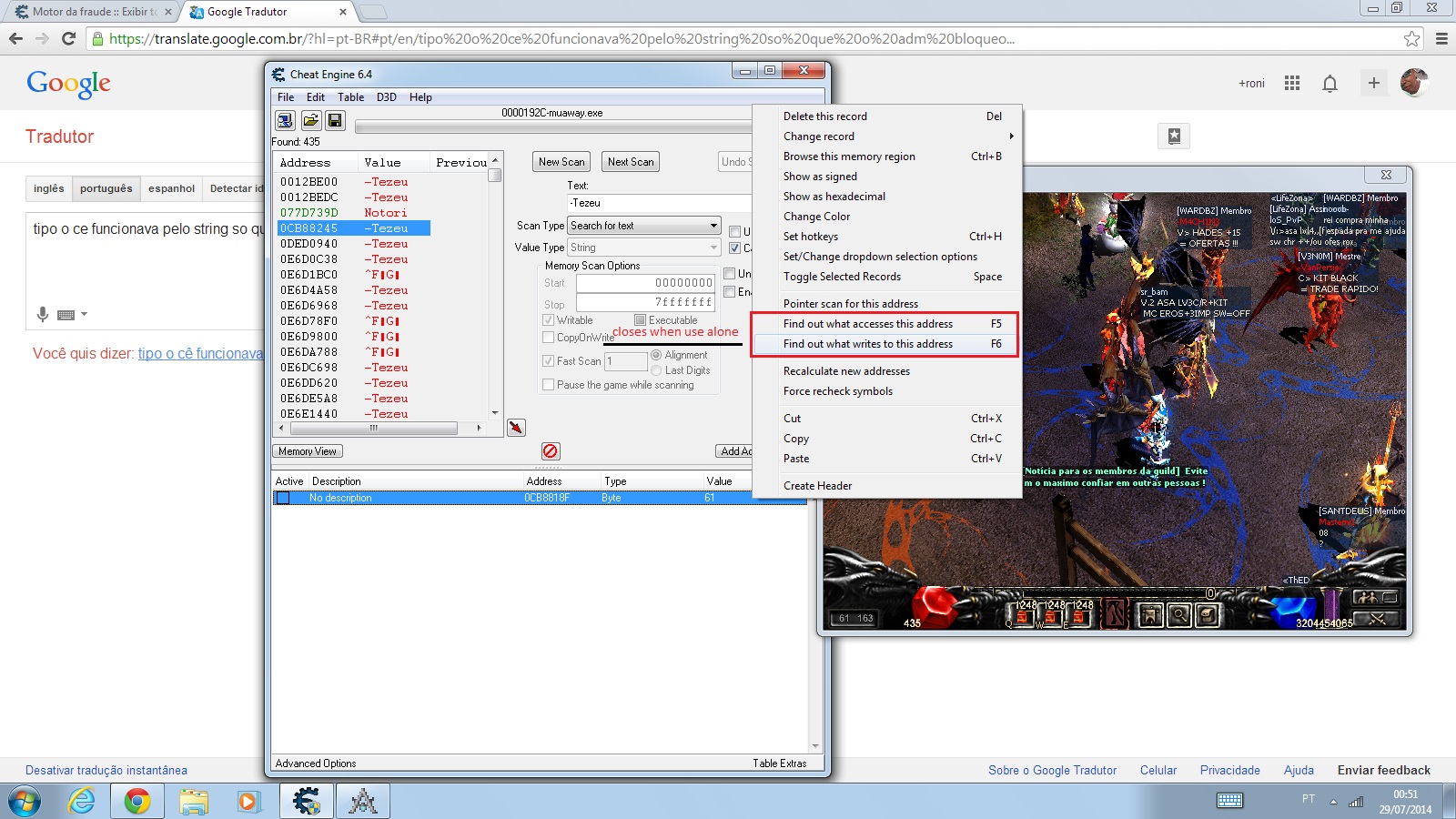Open the keyboard input tools dropdown arrow
This screenshot has width=1456, height=819.
(84, 315)
